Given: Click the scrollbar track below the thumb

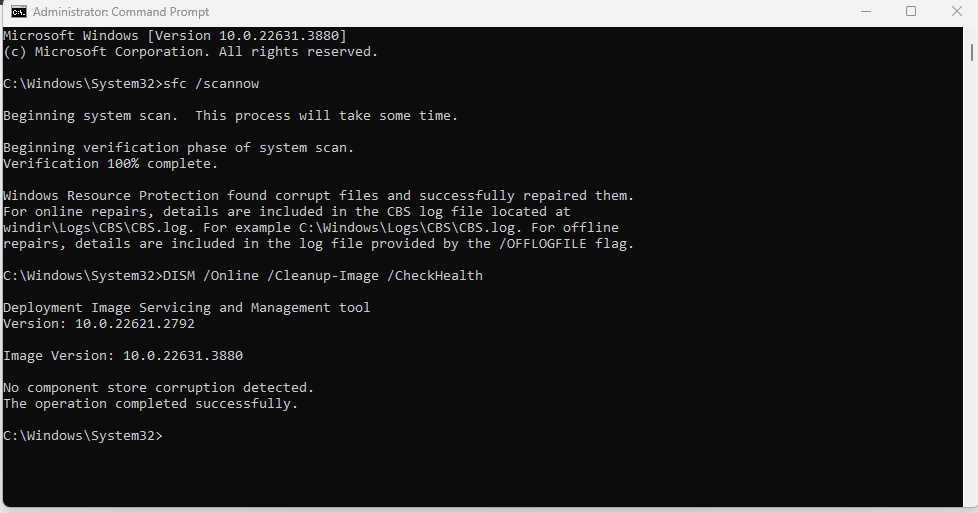Looking at the screenshot, I should tap(971, 281).
